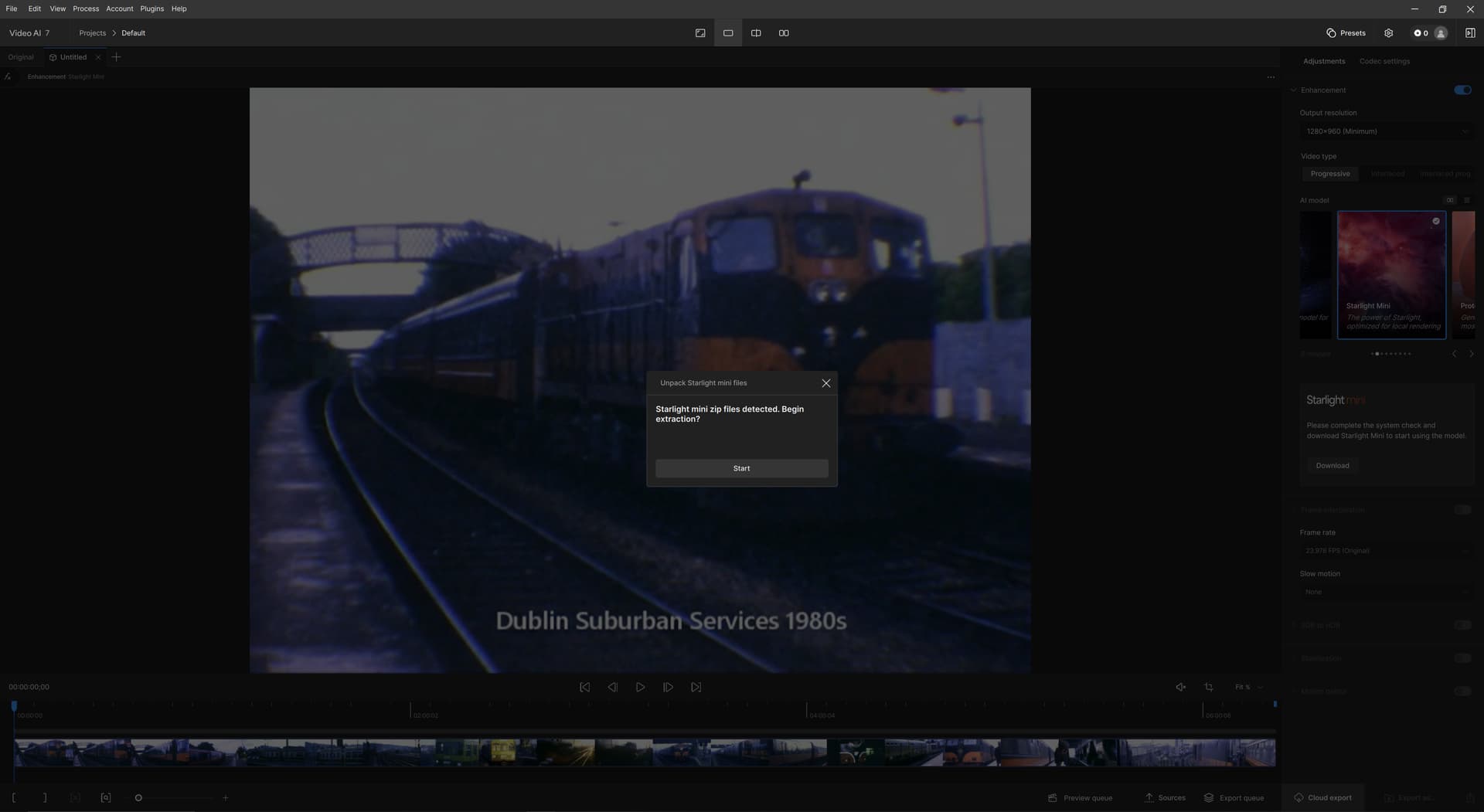Viewport: 1484px width, 812px height.
Task: Toggle the Enhancement switch
Action: click(1462, 90)
